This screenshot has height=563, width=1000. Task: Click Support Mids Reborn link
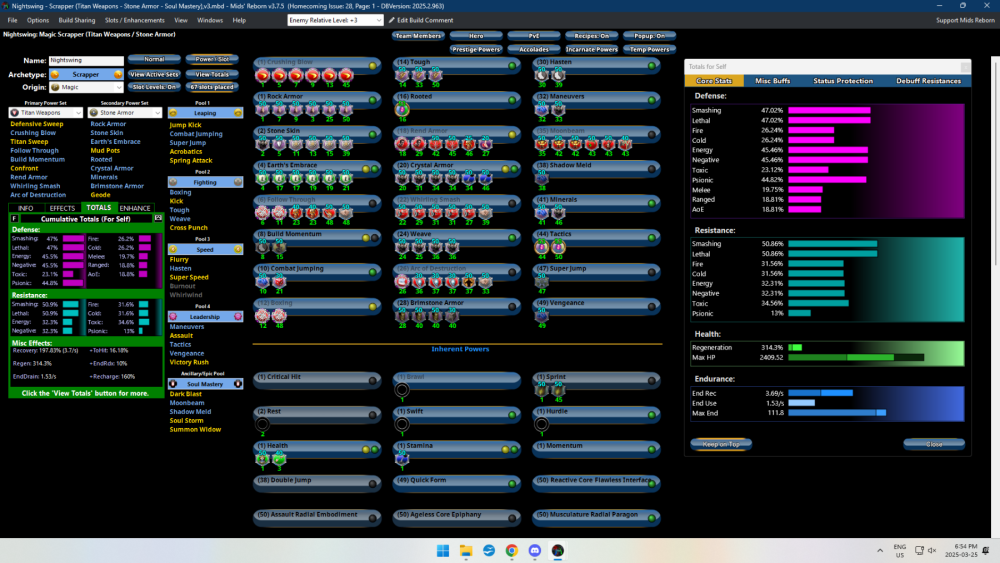pyautogui.click(x=965, y=20)
